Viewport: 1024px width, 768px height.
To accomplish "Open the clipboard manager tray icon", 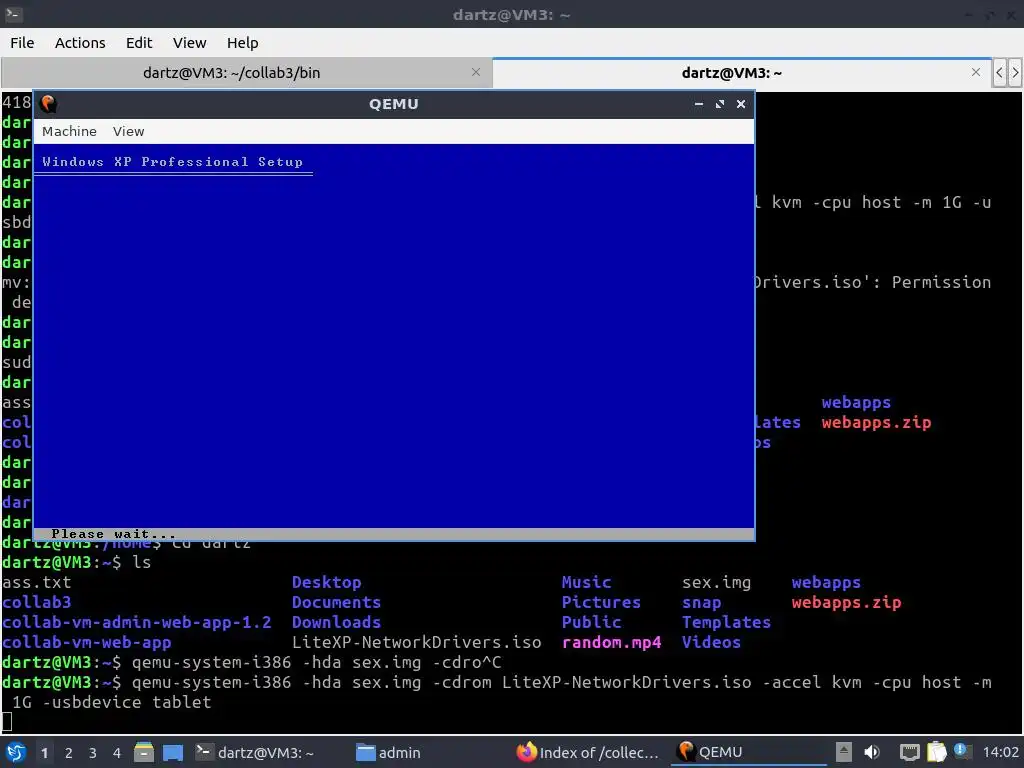I will click(x=936, y=752).
